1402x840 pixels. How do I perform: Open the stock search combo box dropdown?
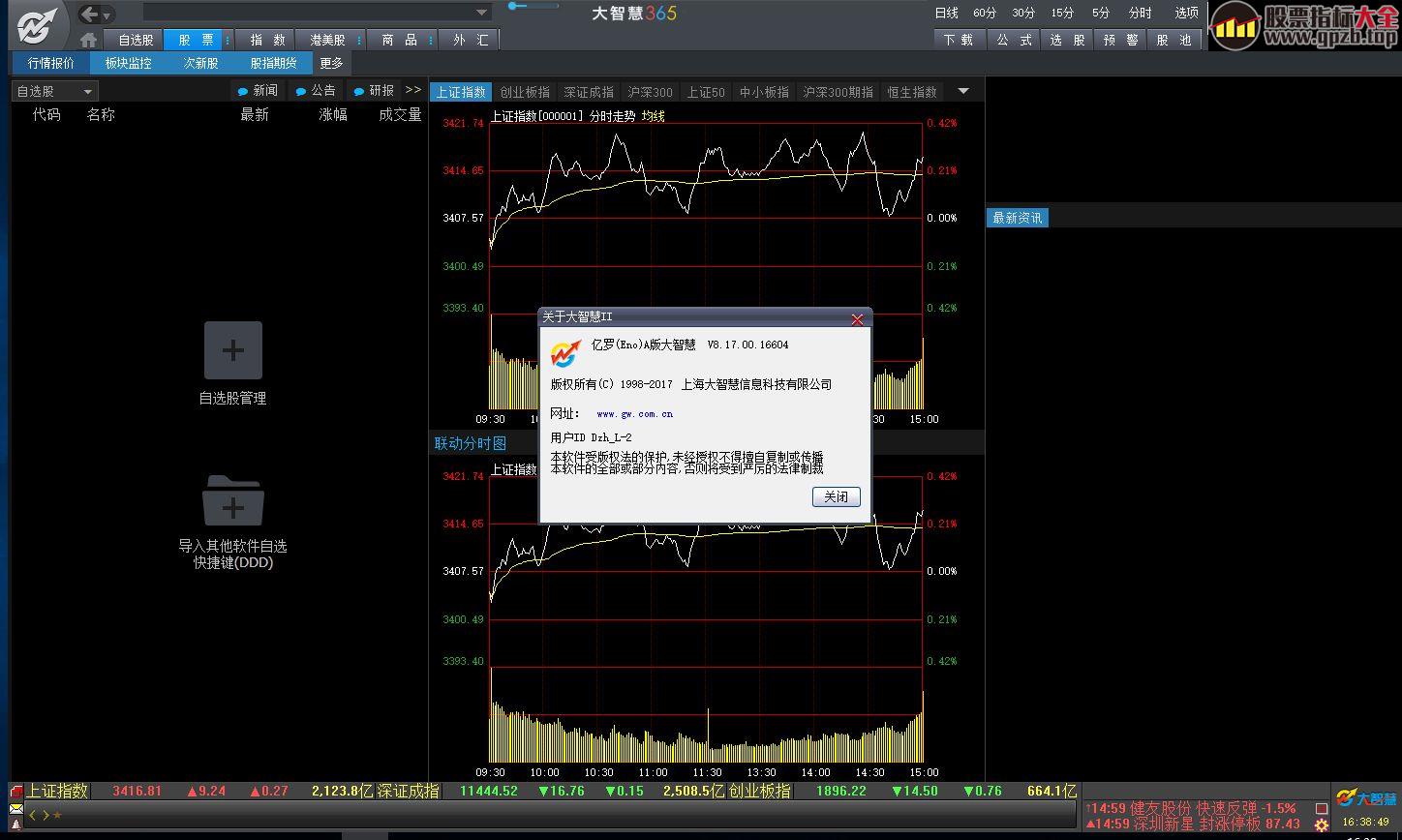481,13
